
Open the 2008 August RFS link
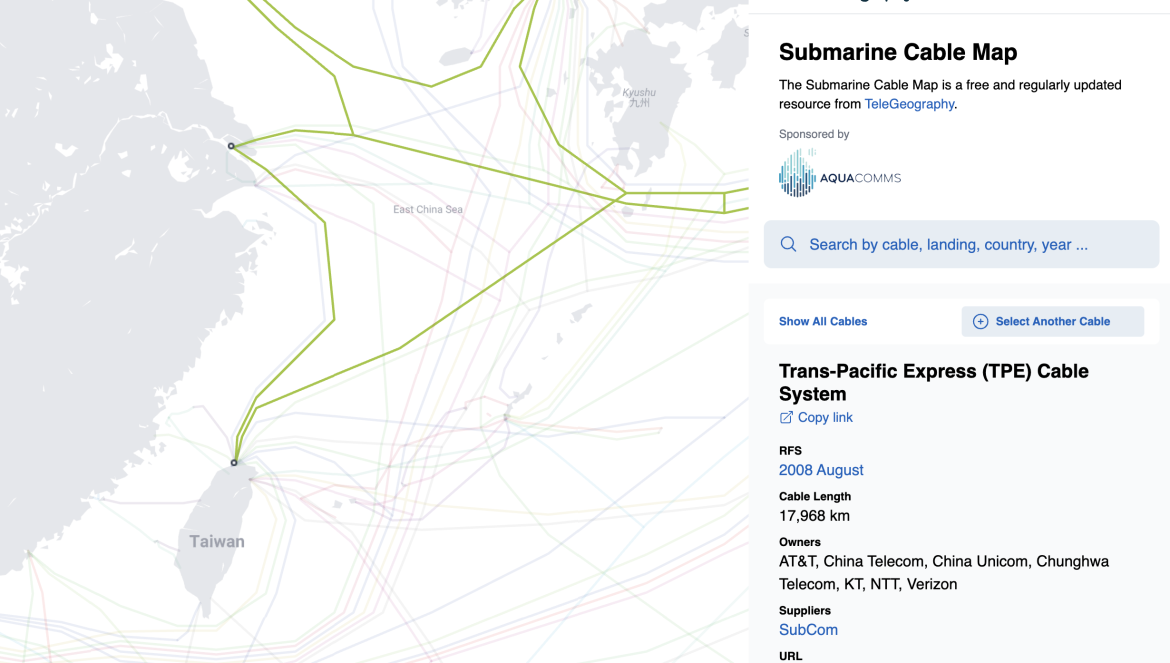pyautogui.click(x=821, y=470)
